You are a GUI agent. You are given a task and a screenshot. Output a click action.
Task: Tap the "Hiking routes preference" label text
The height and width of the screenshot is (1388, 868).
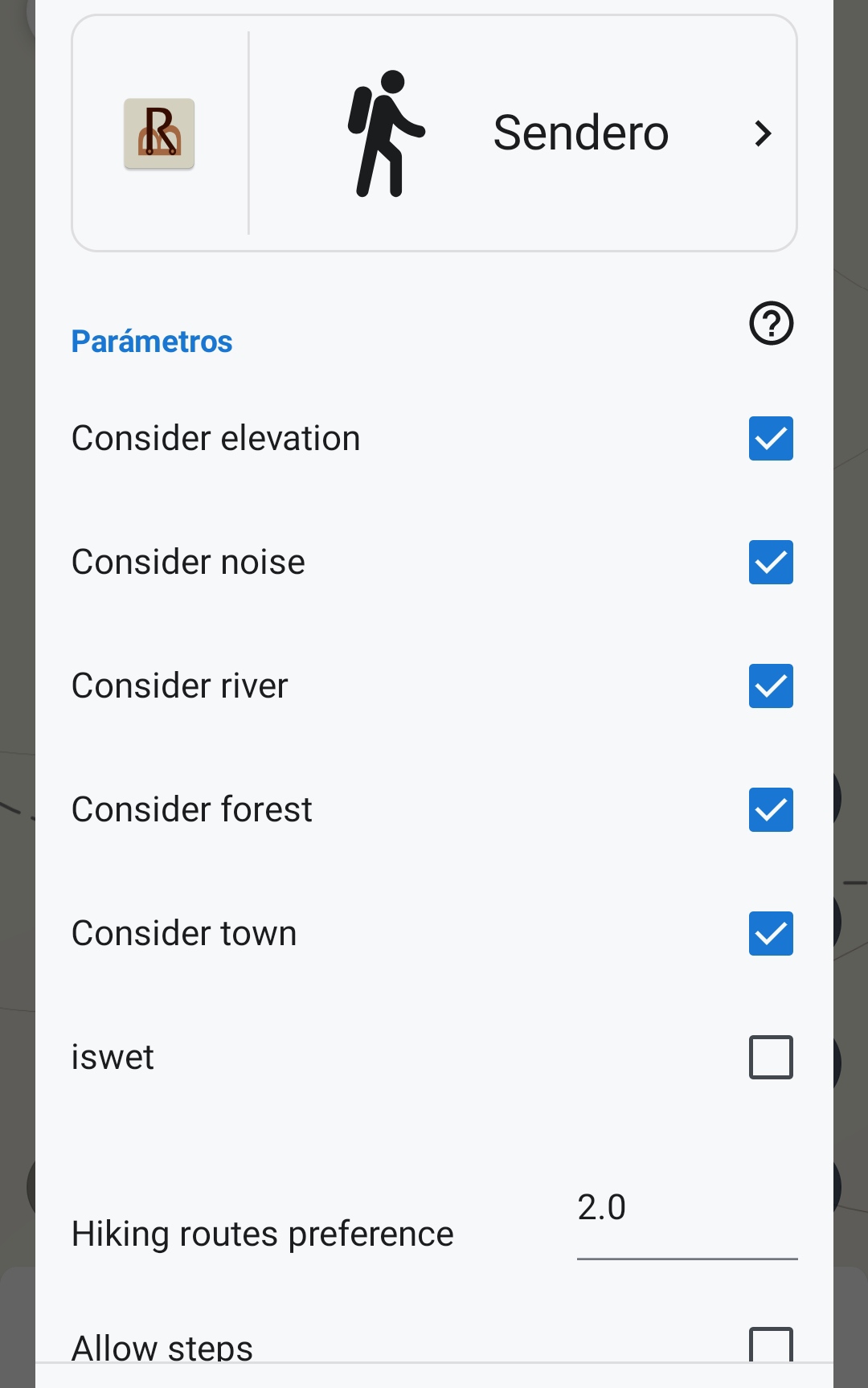262,1234
